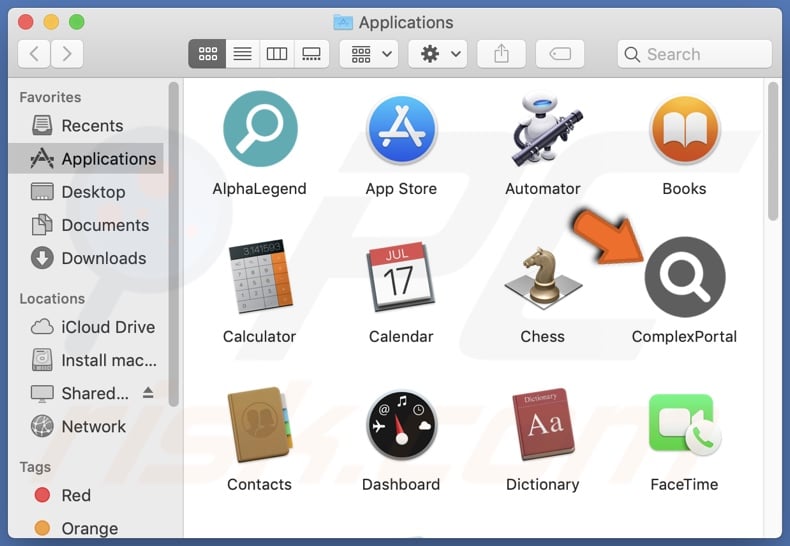This screenshot has height=546, width=790.
Task: Open Network in the sidebar
Action: click(x=86, y=427)
